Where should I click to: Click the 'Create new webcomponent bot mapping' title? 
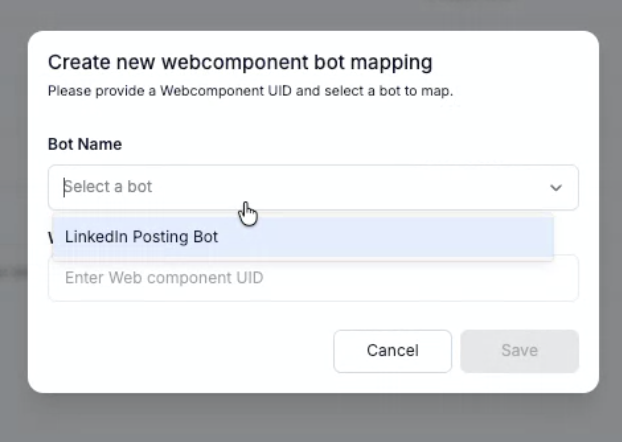(x=240, y=62)
